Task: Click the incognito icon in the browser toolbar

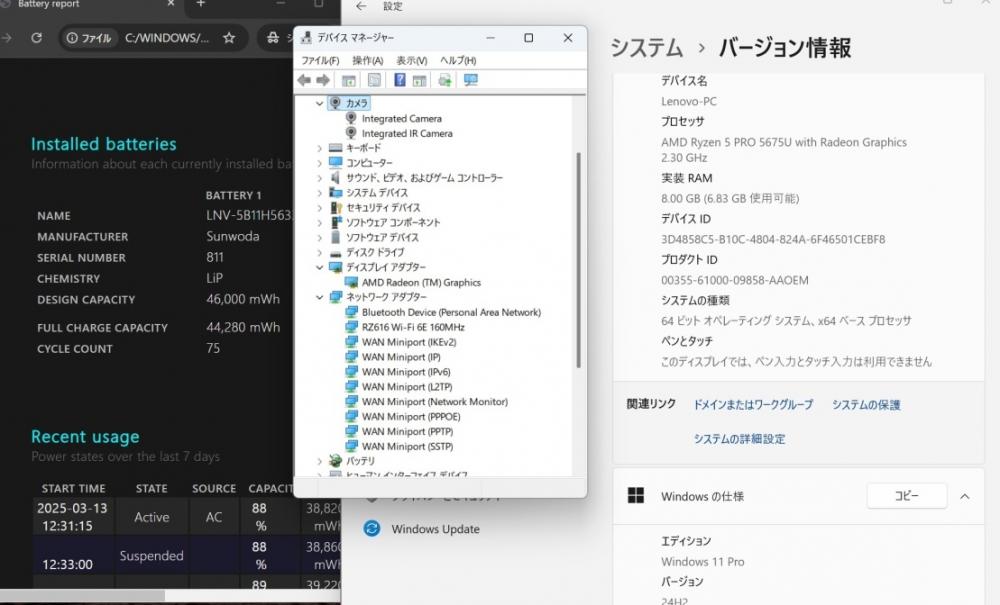Action: [x=273, y=38]
